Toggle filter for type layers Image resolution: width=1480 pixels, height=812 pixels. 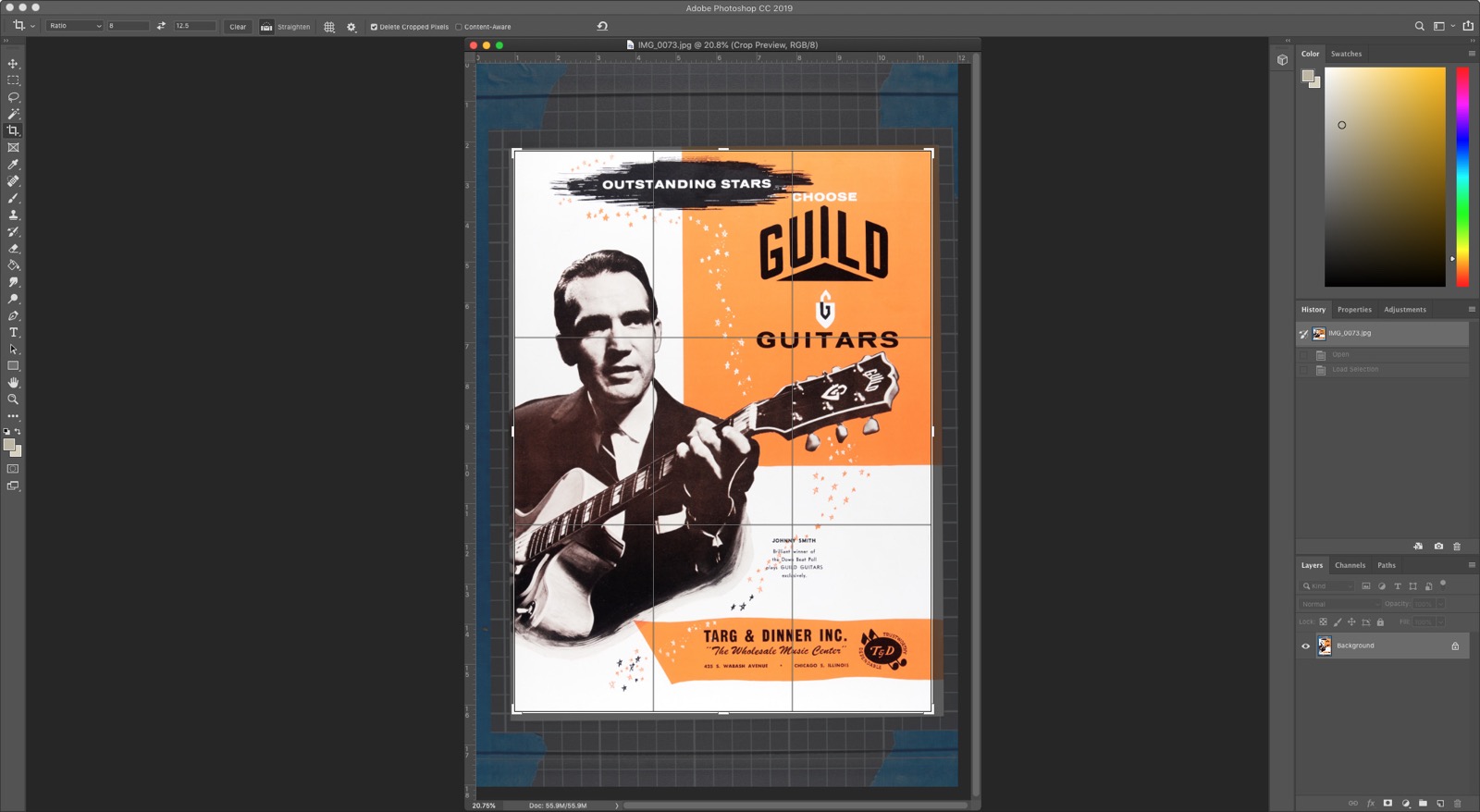pyautogui.click(x=1398, y=586)
